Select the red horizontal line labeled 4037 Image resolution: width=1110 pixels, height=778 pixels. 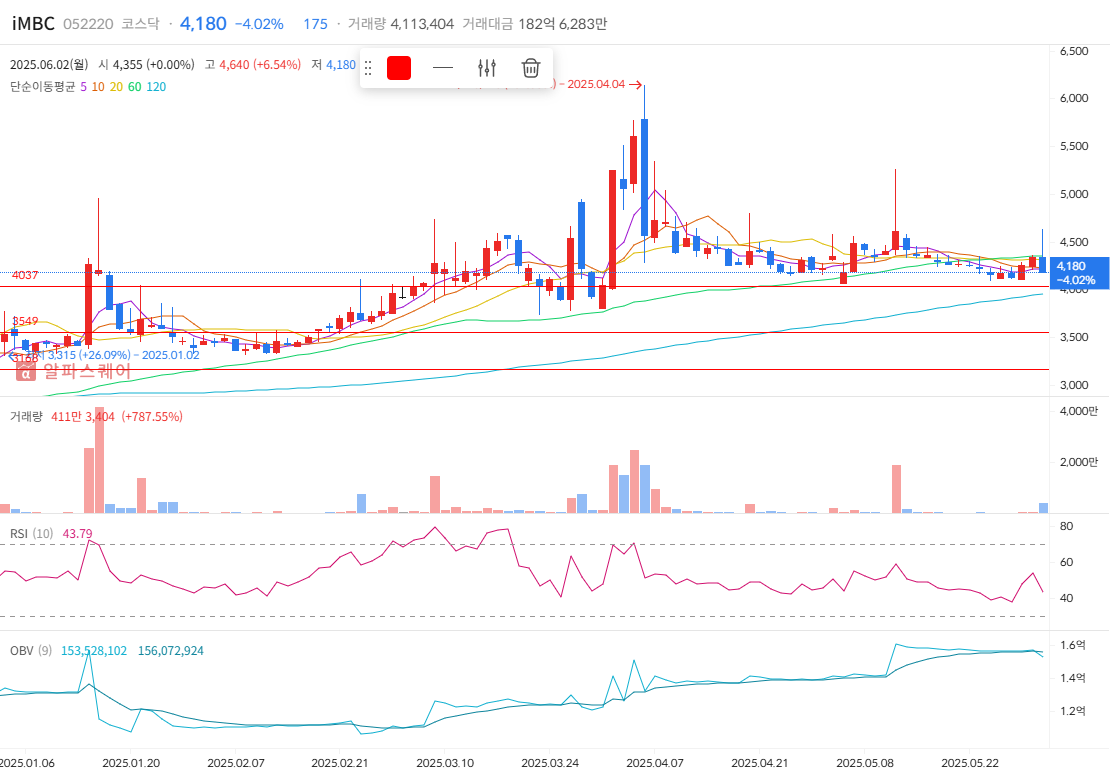point(524,287)
